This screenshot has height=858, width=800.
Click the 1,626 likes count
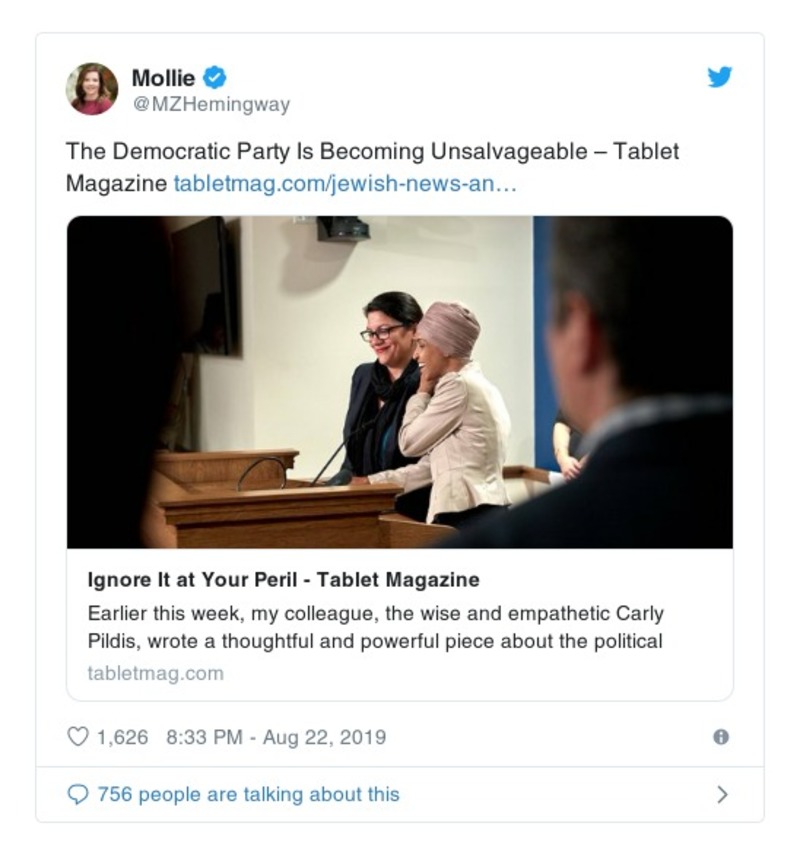122,737
